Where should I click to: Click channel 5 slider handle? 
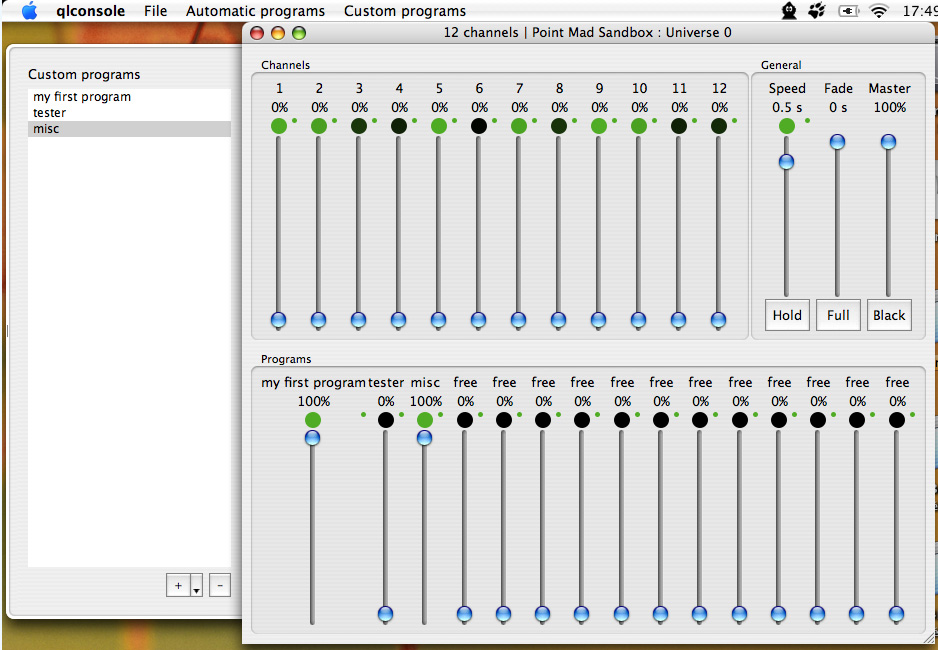tap(438, 320)
